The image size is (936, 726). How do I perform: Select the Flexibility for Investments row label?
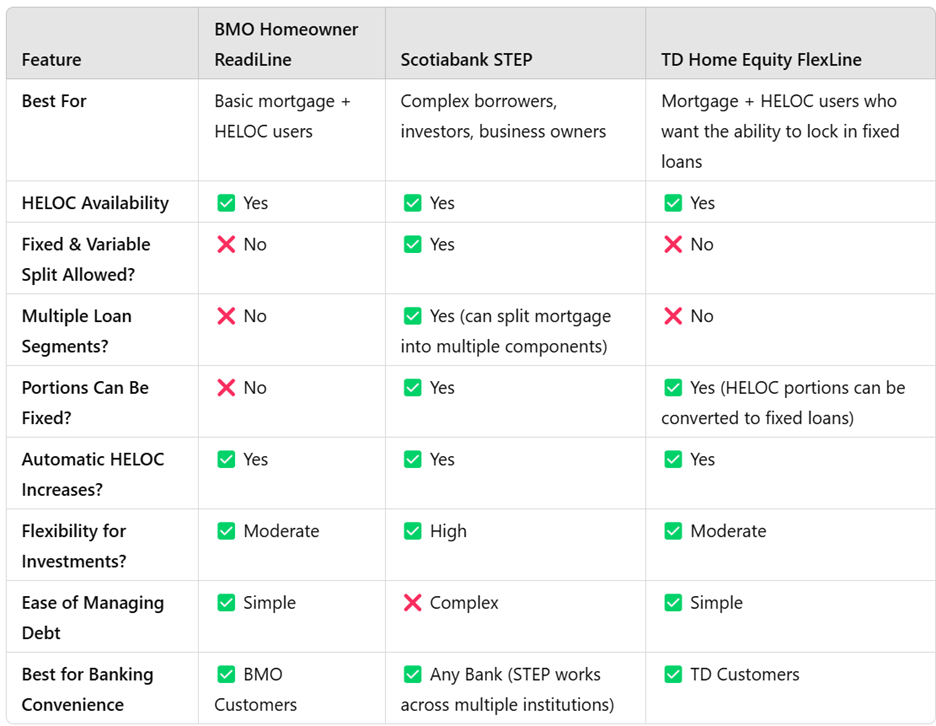click(74, 545)
